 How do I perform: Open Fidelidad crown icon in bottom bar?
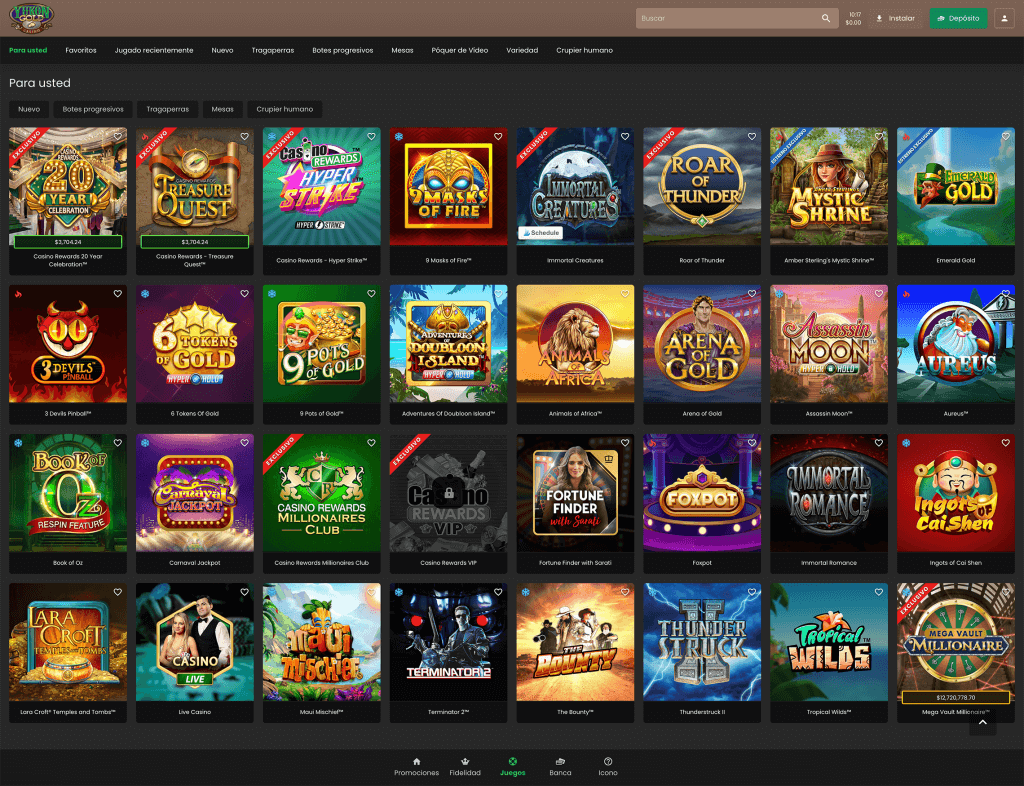465,767
